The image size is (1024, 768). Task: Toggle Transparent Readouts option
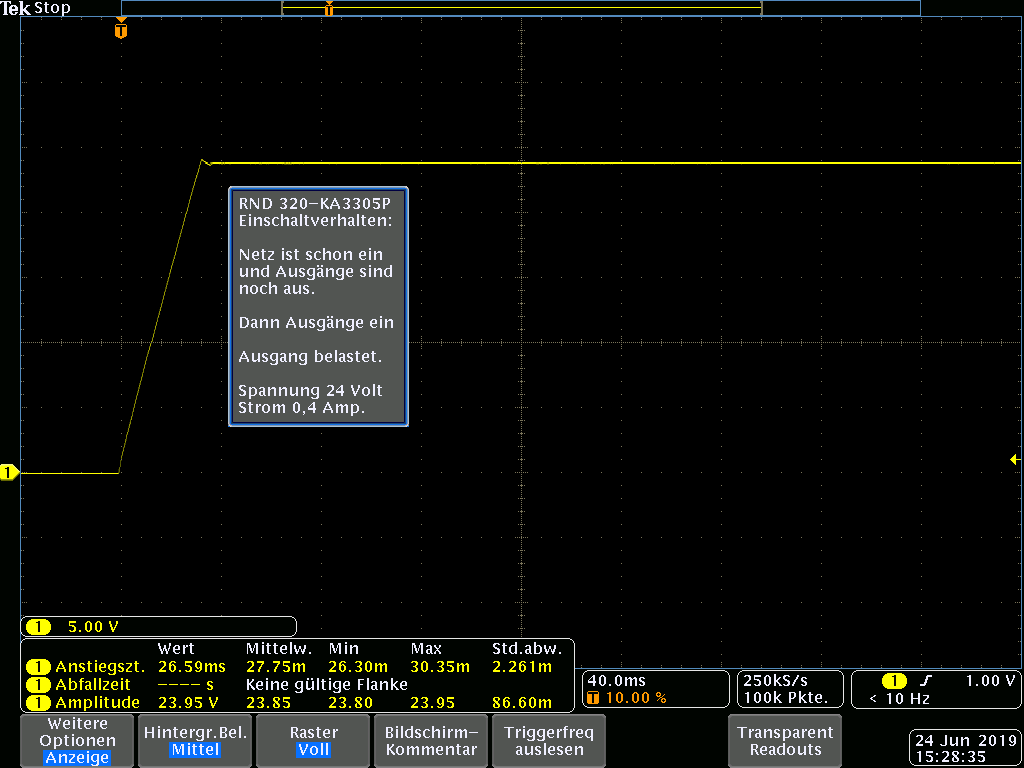(x=786, y=741)
